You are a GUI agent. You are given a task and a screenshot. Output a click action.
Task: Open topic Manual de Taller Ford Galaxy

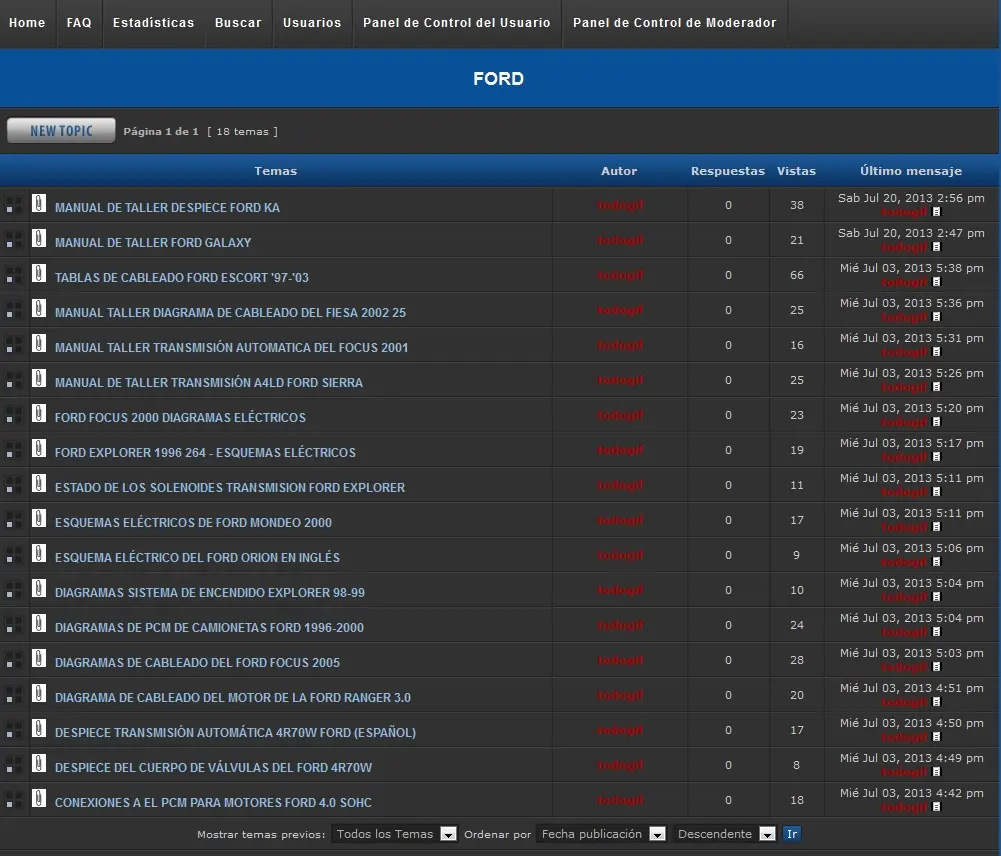tap(153, 243)
